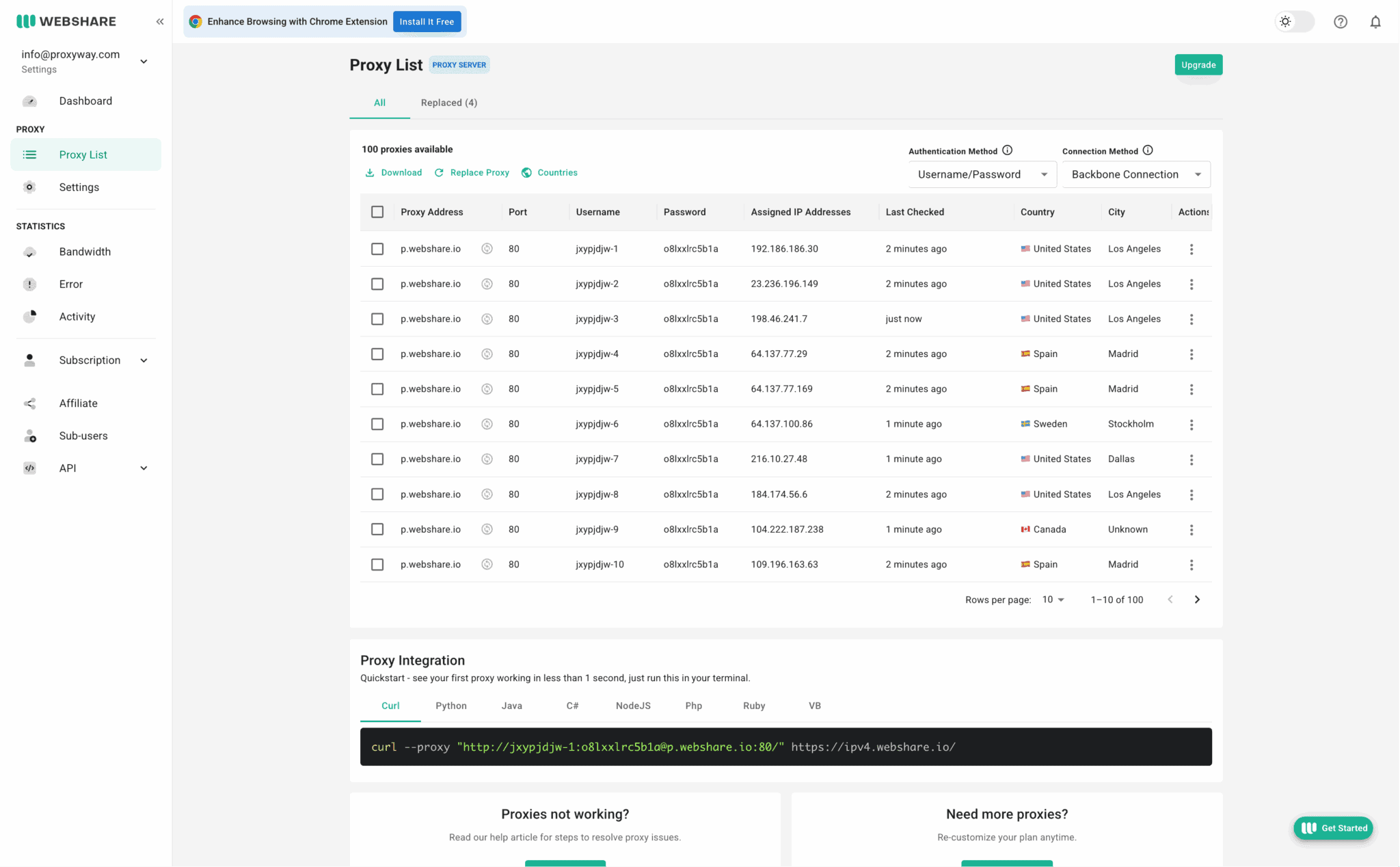This screenshot has width=1400, height=867.
Task: Click the Upgrade button
Action: coord(1198,64)
